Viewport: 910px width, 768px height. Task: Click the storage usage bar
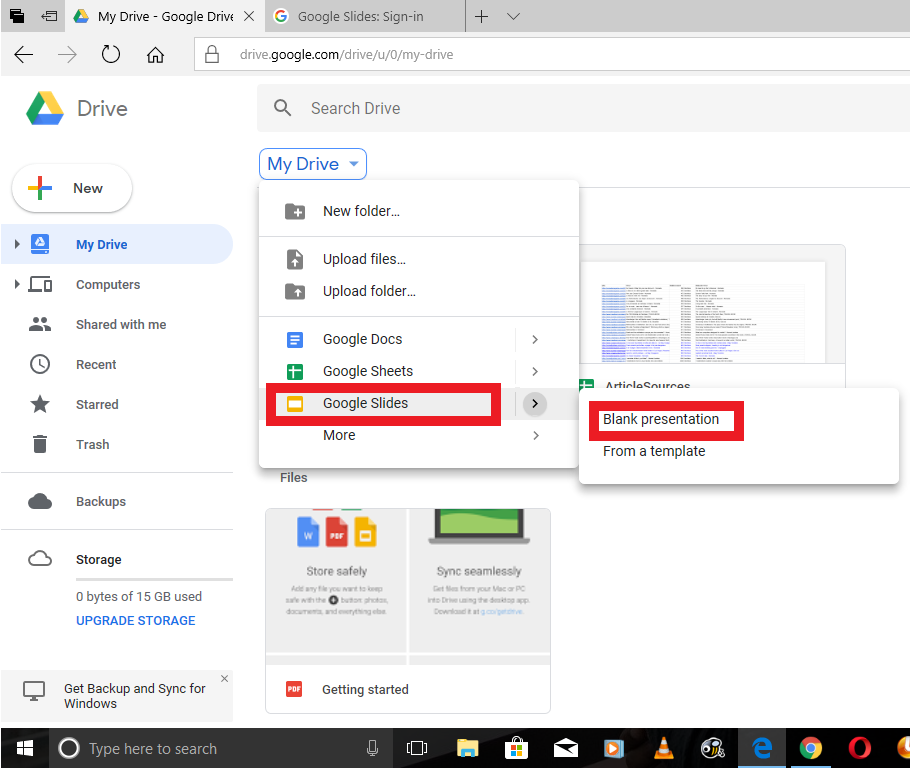tap(154, 579)
